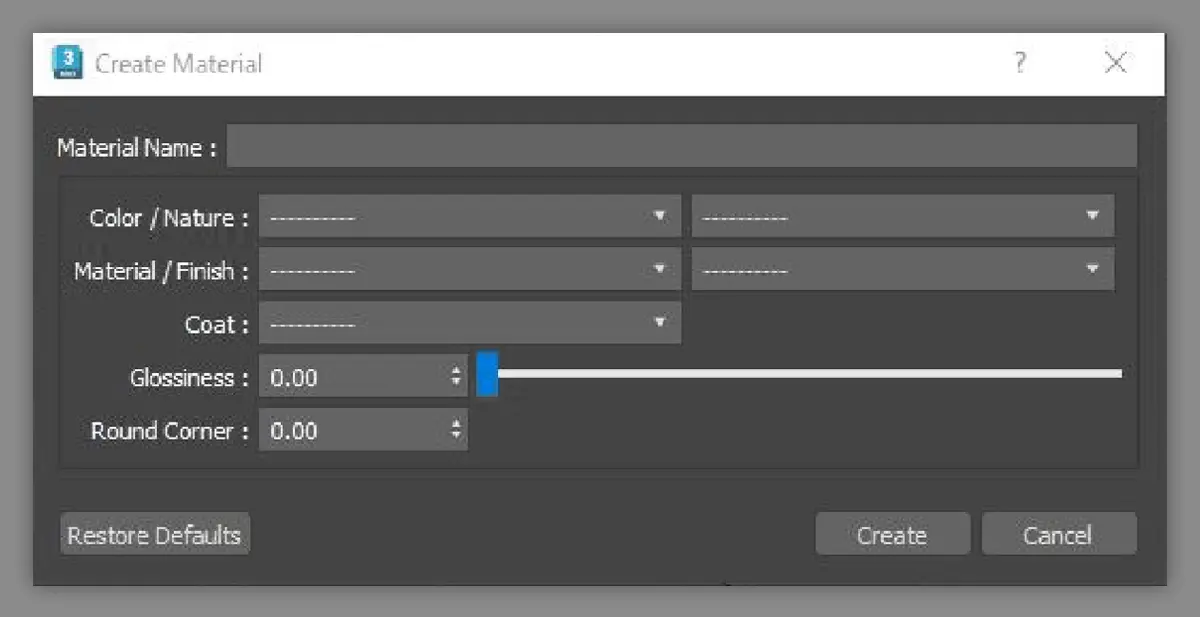This screenshot has width=1200, height=617.
Task: Increase Round Corner with the spinner up arrow
Action: point(457,424)
